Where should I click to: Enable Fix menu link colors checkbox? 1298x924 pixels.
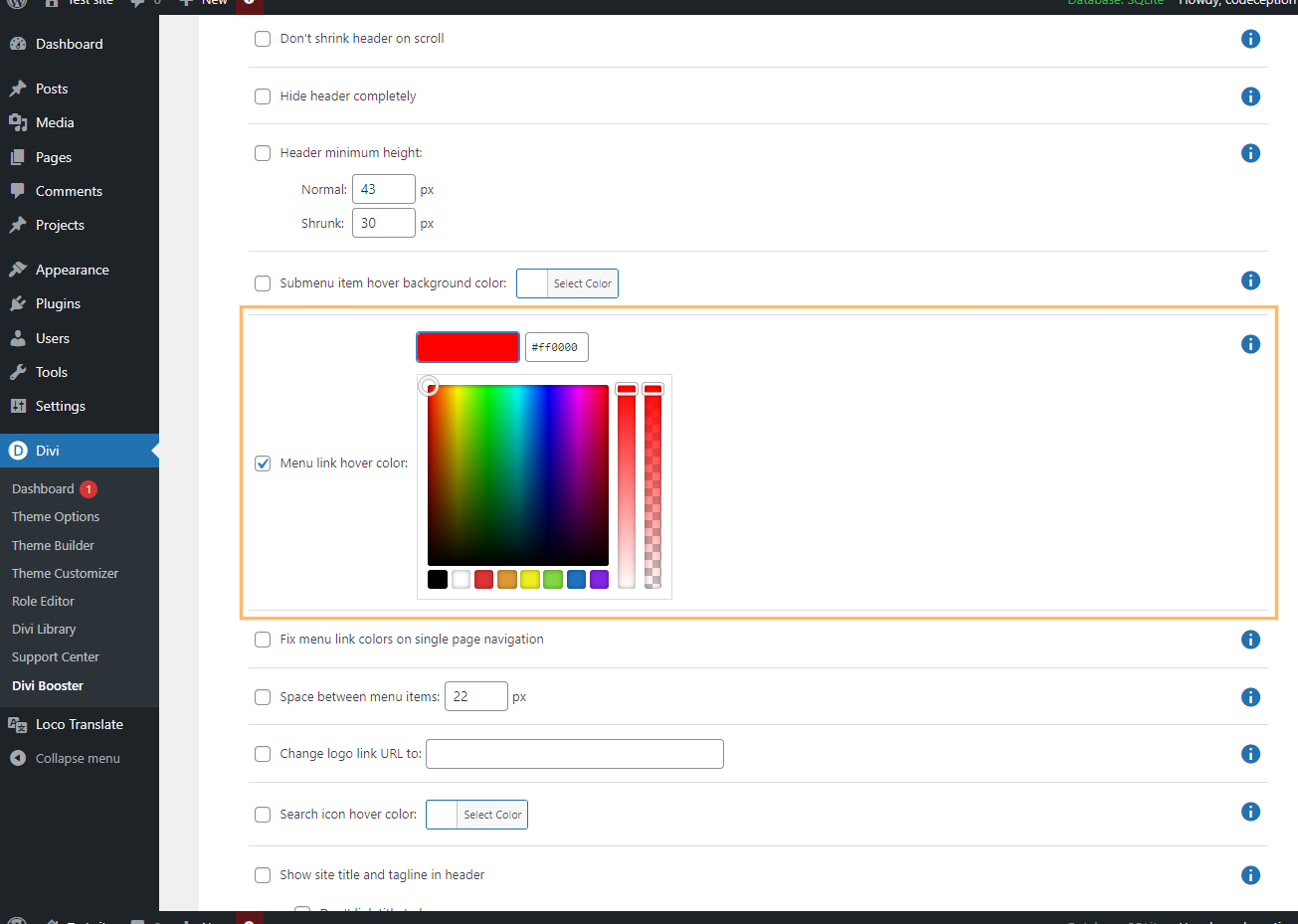[263, 640]
